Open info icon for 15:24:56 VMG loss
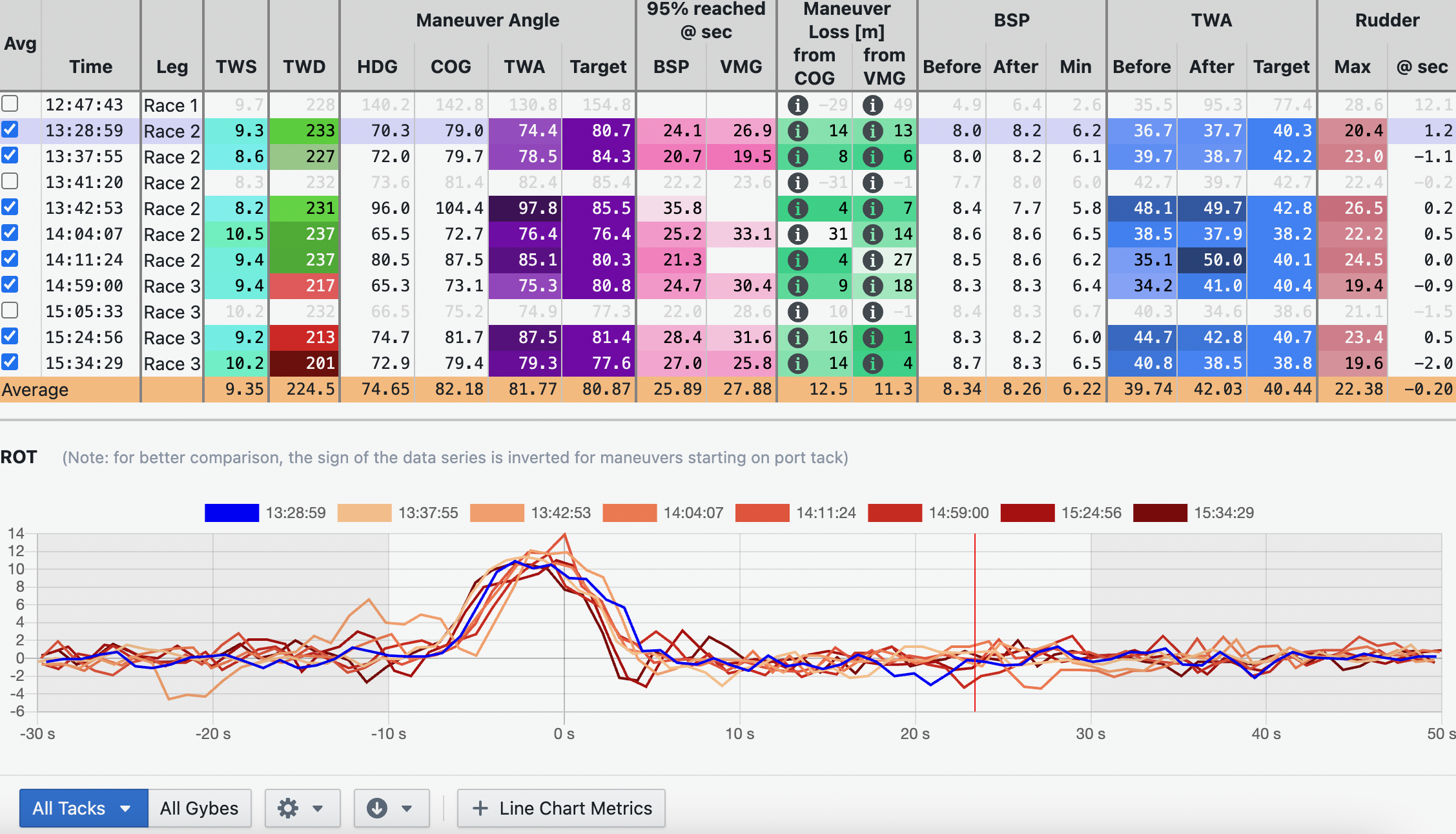The width and height of the screenshot is (1456, 834). click(873, 338)
